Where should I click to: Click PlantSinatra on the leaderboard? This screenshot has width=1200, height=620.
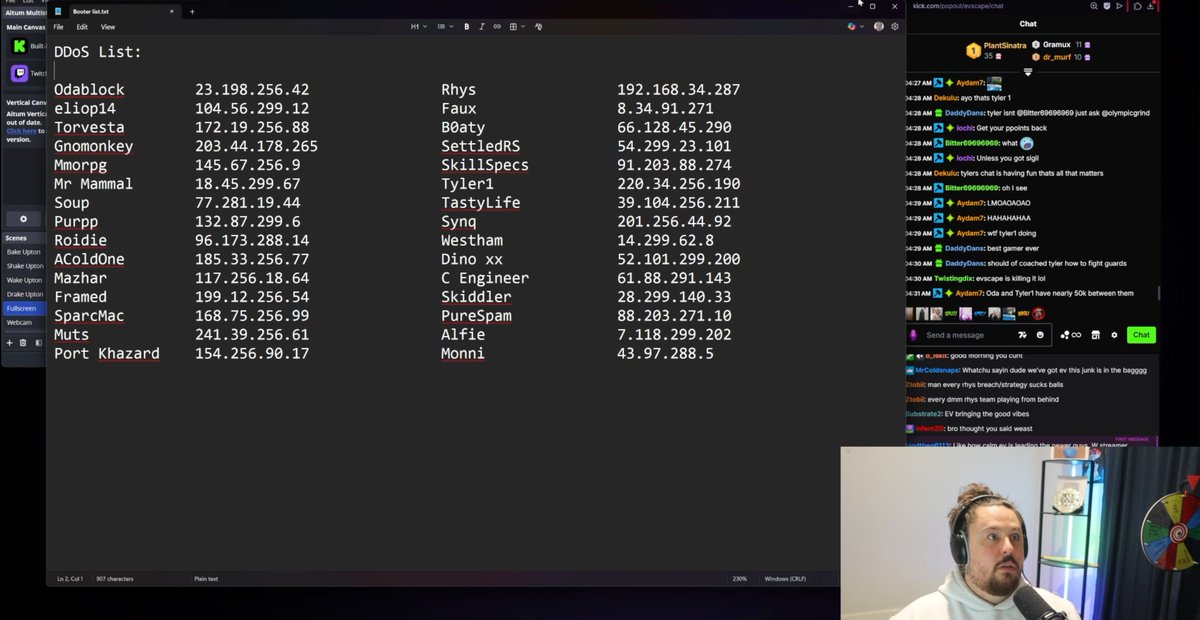[1005, 45]
